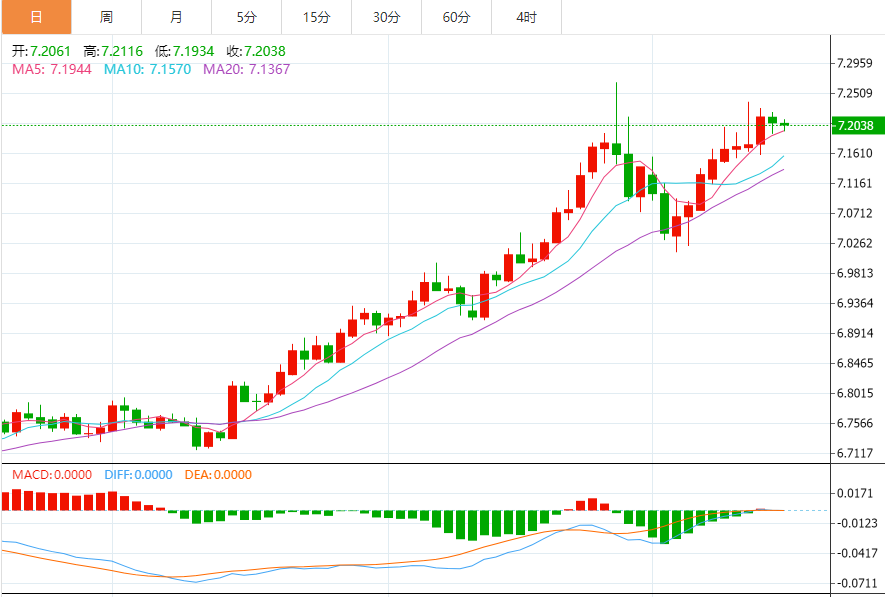Viewport: 885px width, 597px height.
Task: Click the 6.8914 price axis label
Action: tap(855, 333)
